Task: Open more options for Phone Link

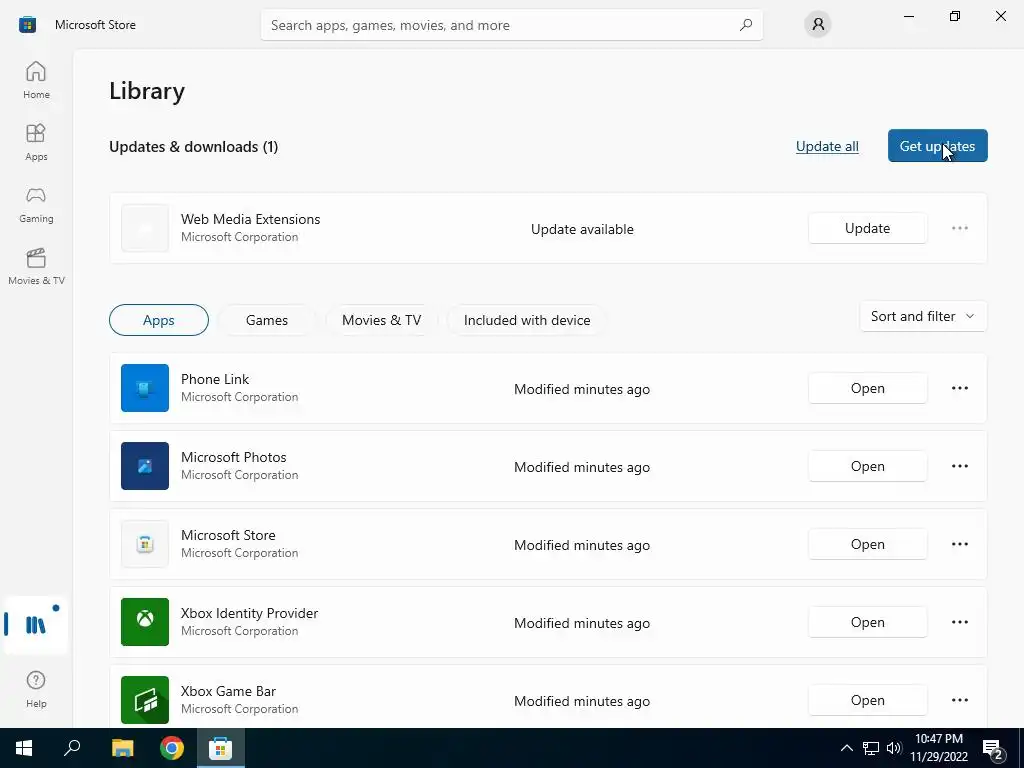Action: (x=960, y=388)
